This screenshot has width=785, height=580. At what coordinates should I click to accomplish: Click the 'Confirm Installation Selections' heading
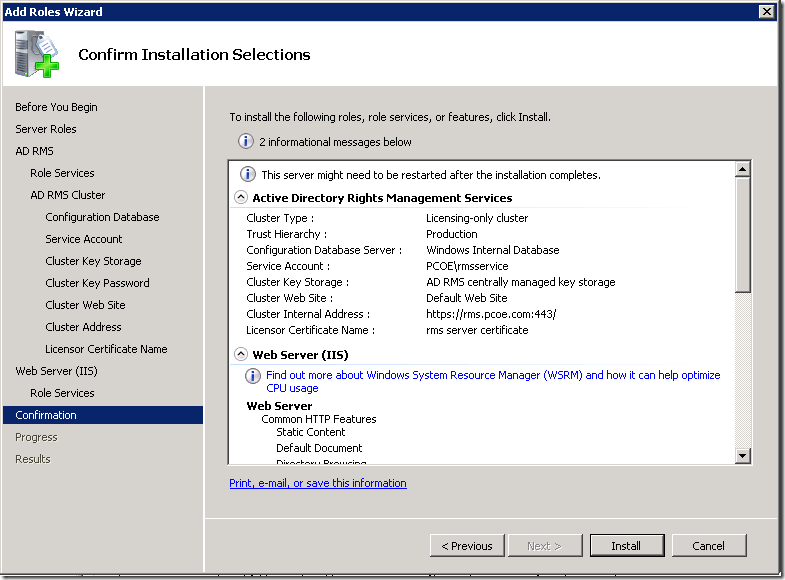pyautogui.click(x=194, y=54)
